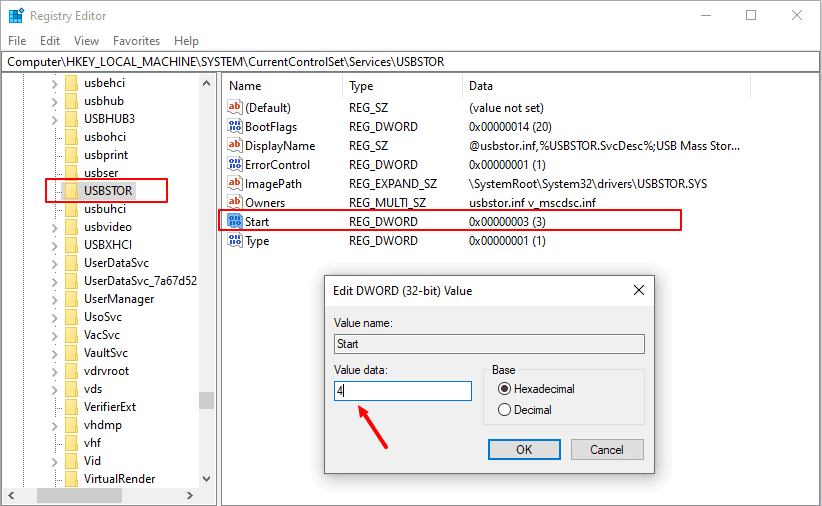Screen dimensions: 822x506
Task: Expand the usbvideo tree node
Action: (x=55, y=227)
